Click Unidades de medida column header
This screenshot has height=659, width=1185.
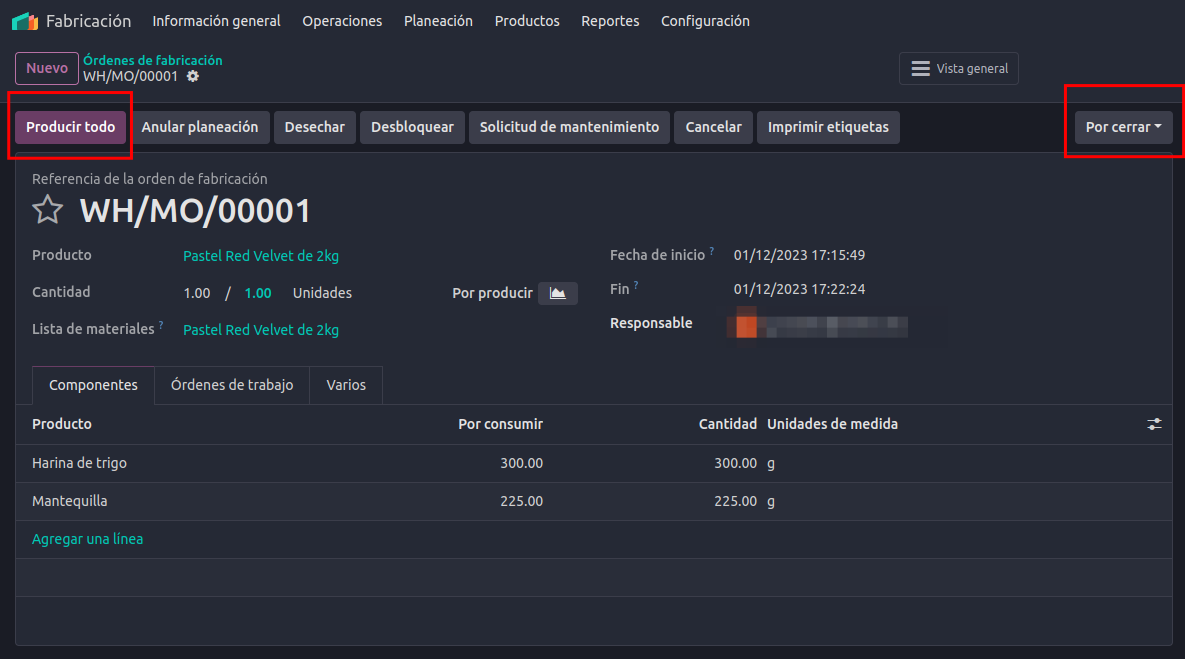[x=832, y=425]
